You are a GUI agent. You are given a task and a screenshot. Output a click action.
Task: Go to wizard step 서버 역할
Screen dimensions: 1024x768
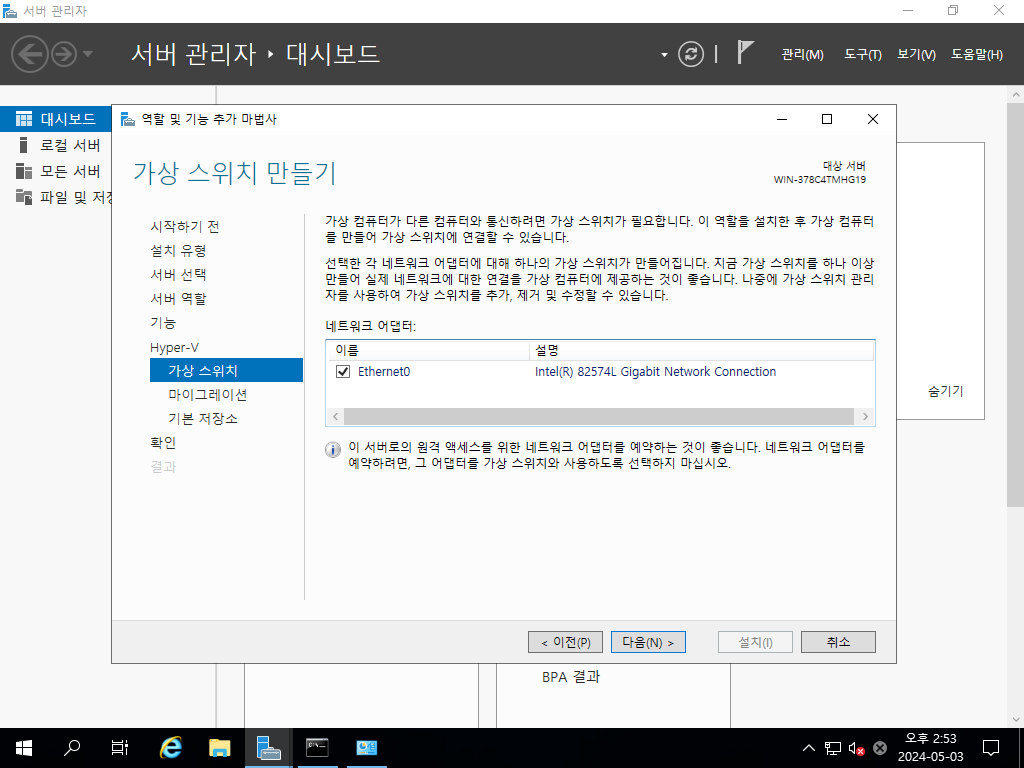click(178, 299)
